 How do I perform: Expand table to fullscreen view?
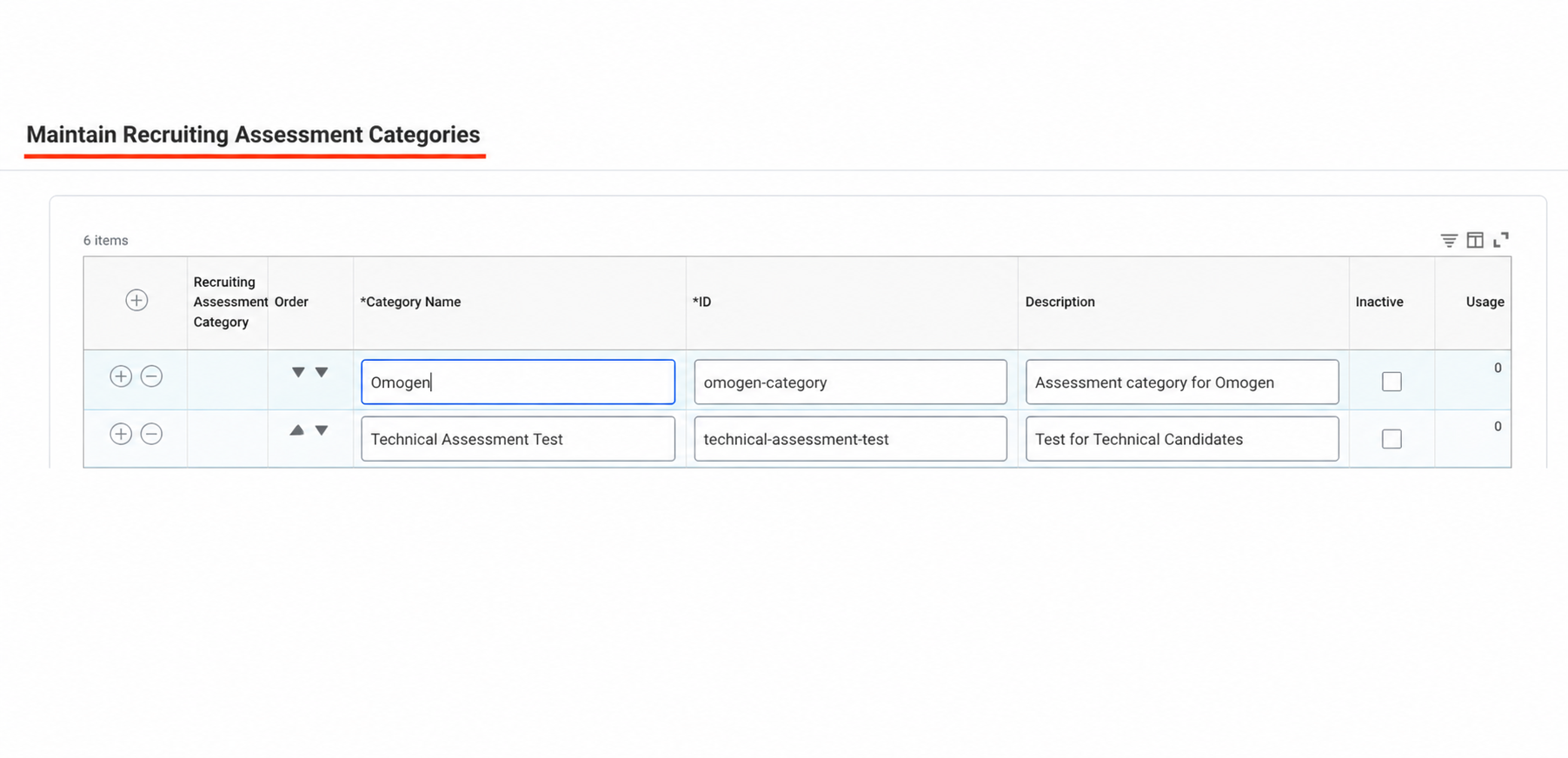coord(1501,240)
